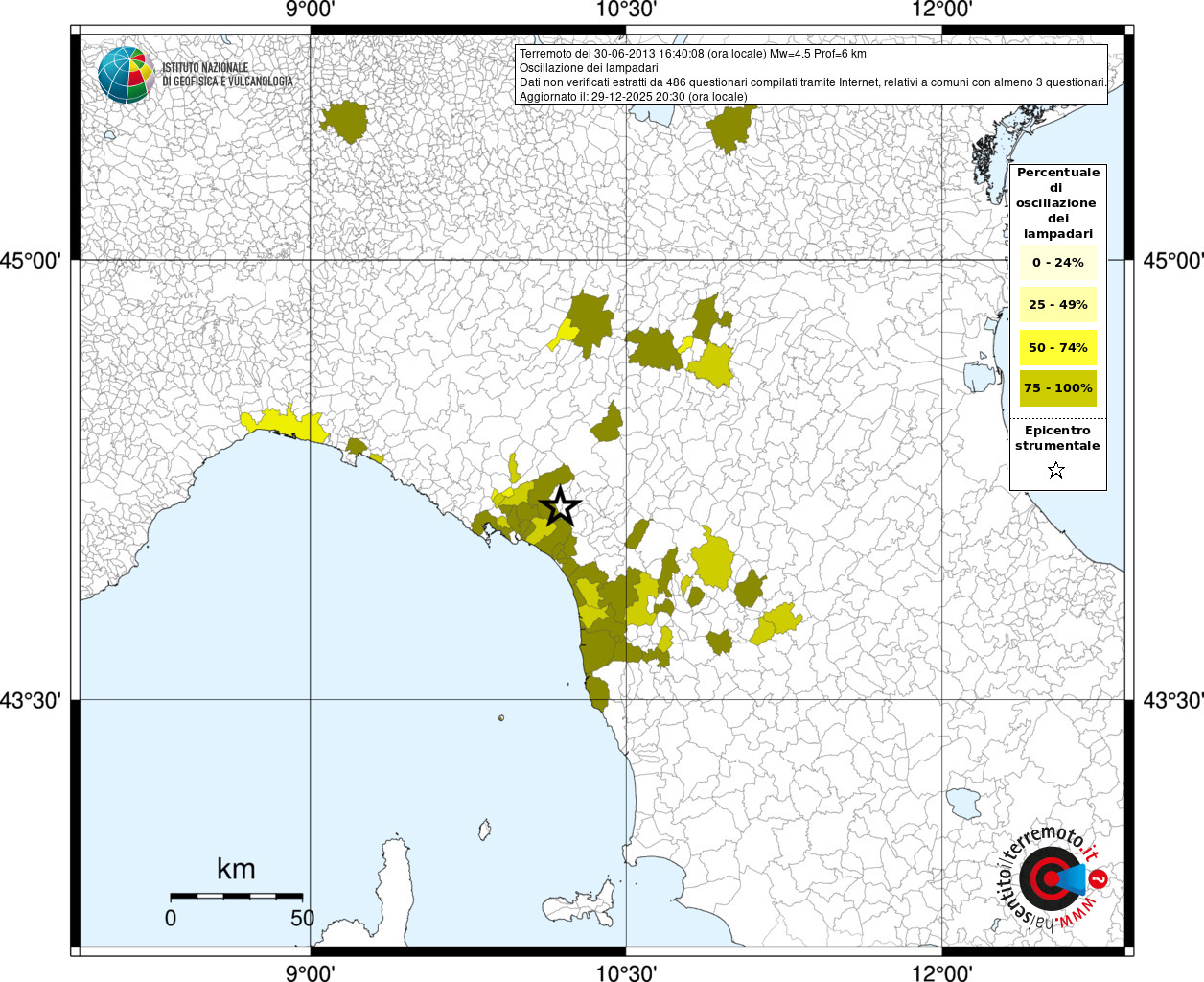
Task: Click the scale bar '50' value
Action: tap(302, 918)
